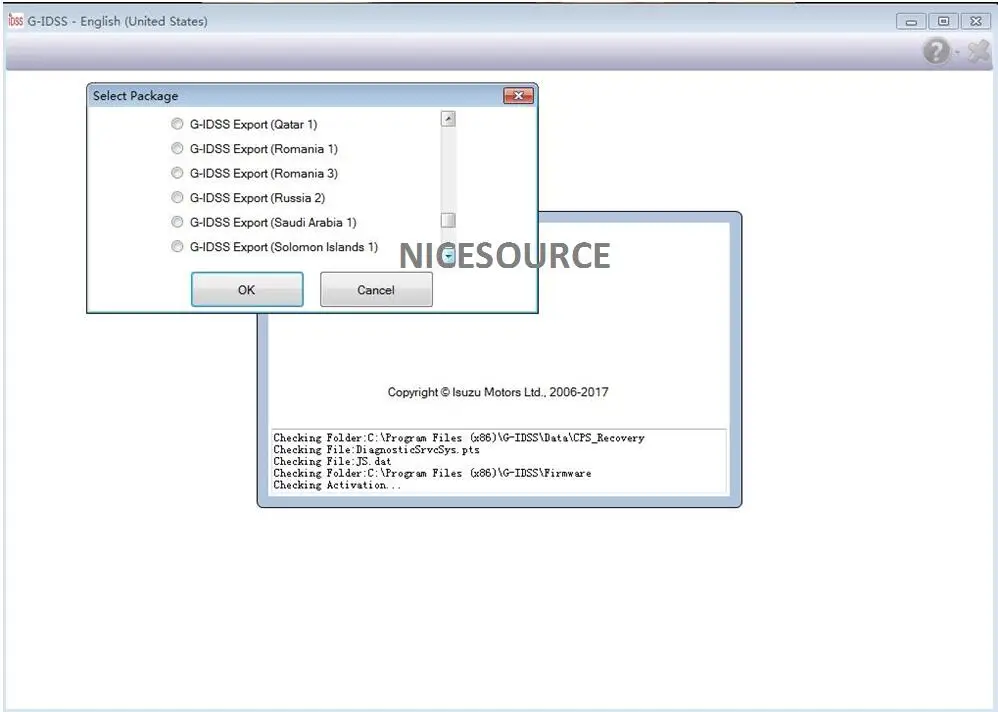Click the IDSS application icon in title bar
This screenshot has height=712, width=998.
pyautogui.click(x=15, y=21)
